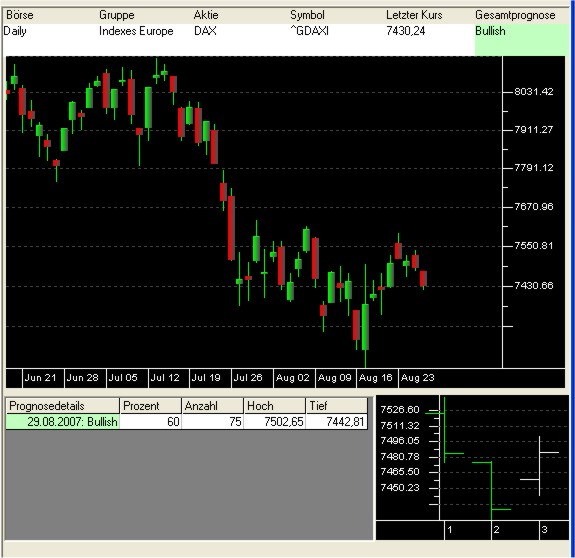The height and width of the screenshot is (558, 575).
Task: Click the 7502,65 Hoch value cell
Action: [x=274, y=422]
